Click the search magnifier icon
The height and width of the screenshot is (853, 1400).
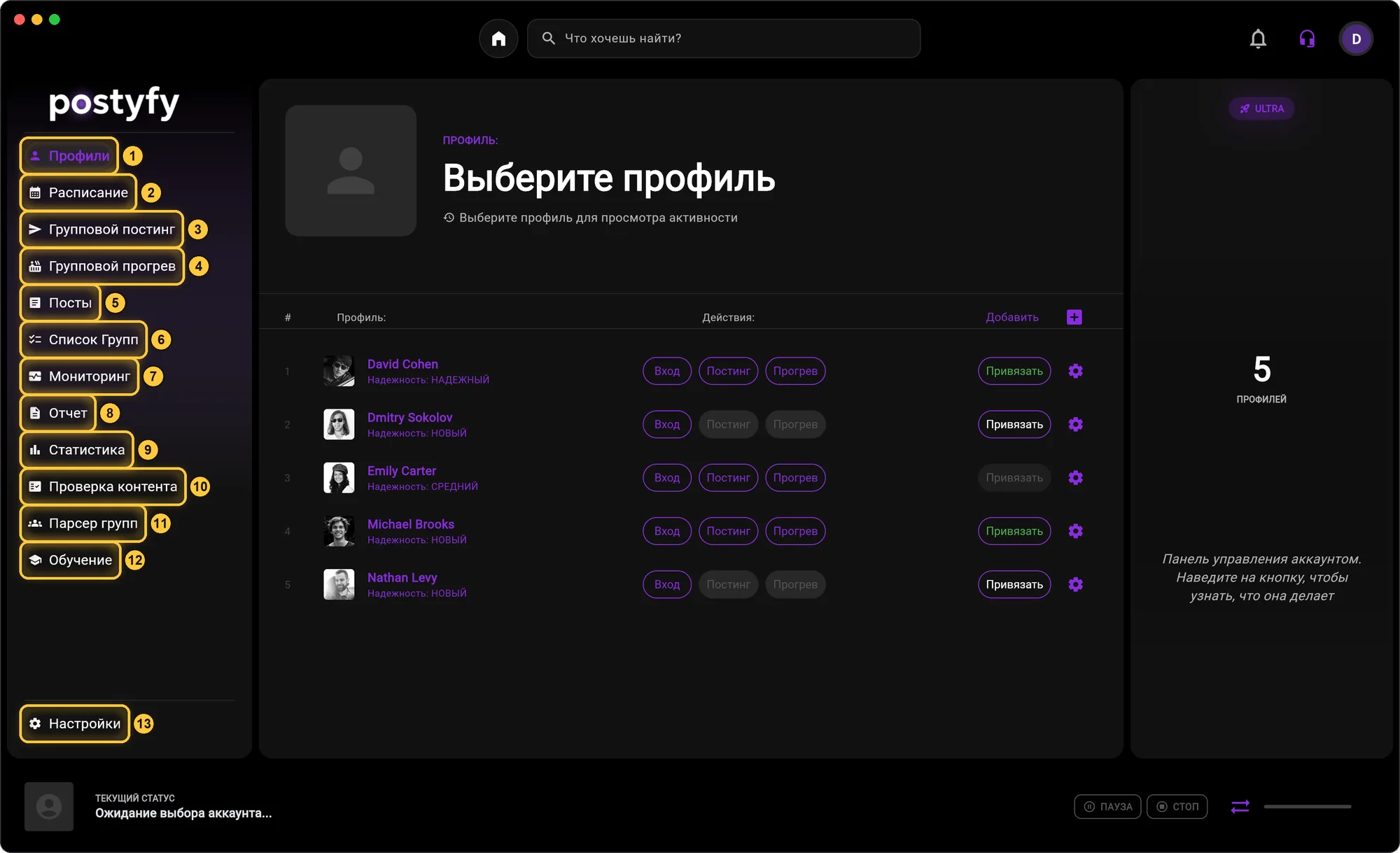pos(549,38)
